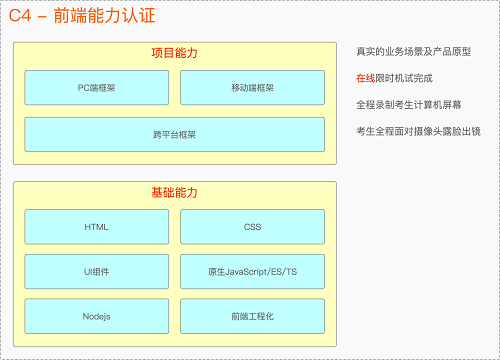Select the 移动端框架 box
This screenshot has height=360, width=500.
252,88
